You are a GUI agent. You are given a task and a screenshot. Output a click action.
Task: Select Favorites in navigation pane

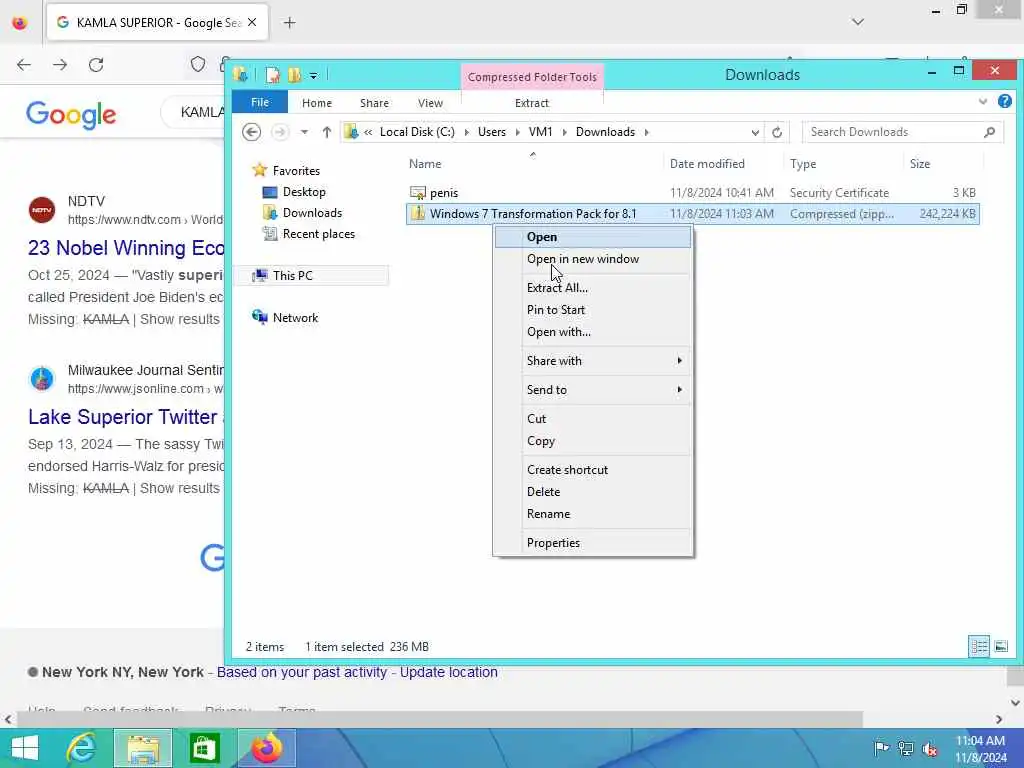tap(296, 170)
